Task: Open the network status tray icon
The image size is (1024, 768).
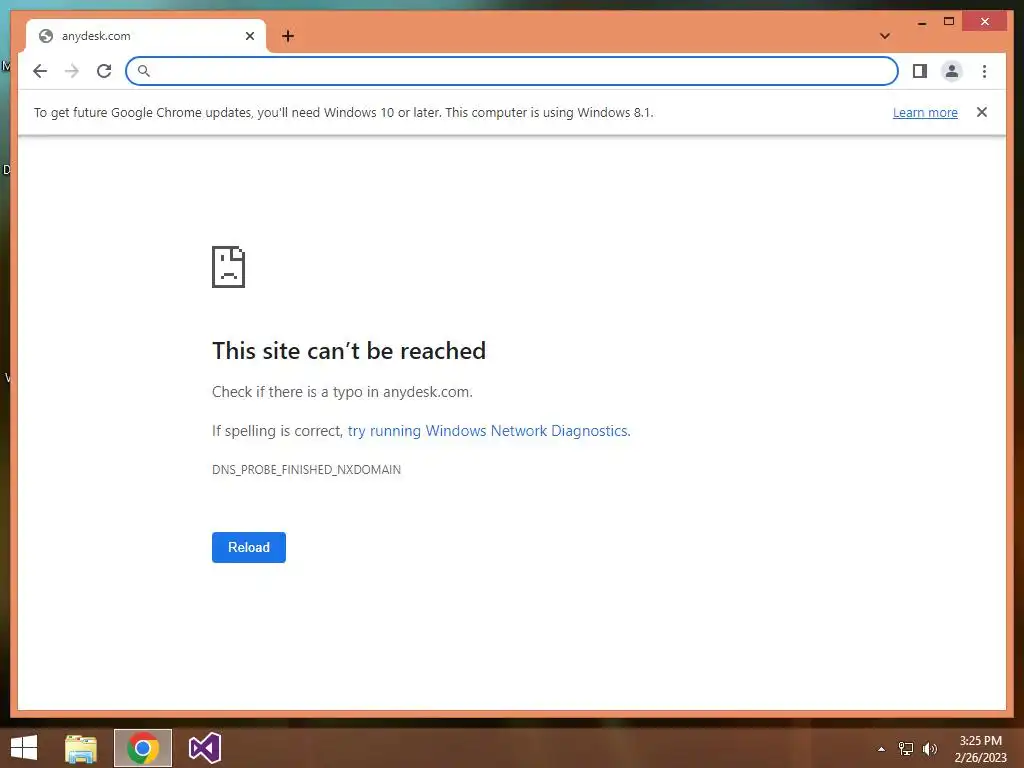Action: click(905, 749)
